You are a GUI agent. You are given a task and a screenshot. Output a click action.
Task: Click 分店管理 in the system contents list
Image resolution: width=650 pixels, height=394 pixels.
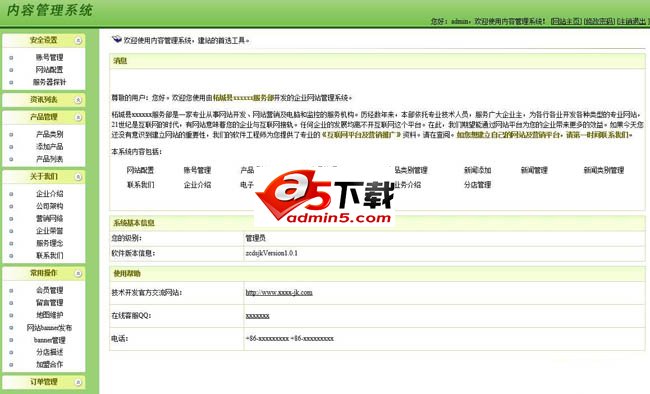(x=478, y=185)
